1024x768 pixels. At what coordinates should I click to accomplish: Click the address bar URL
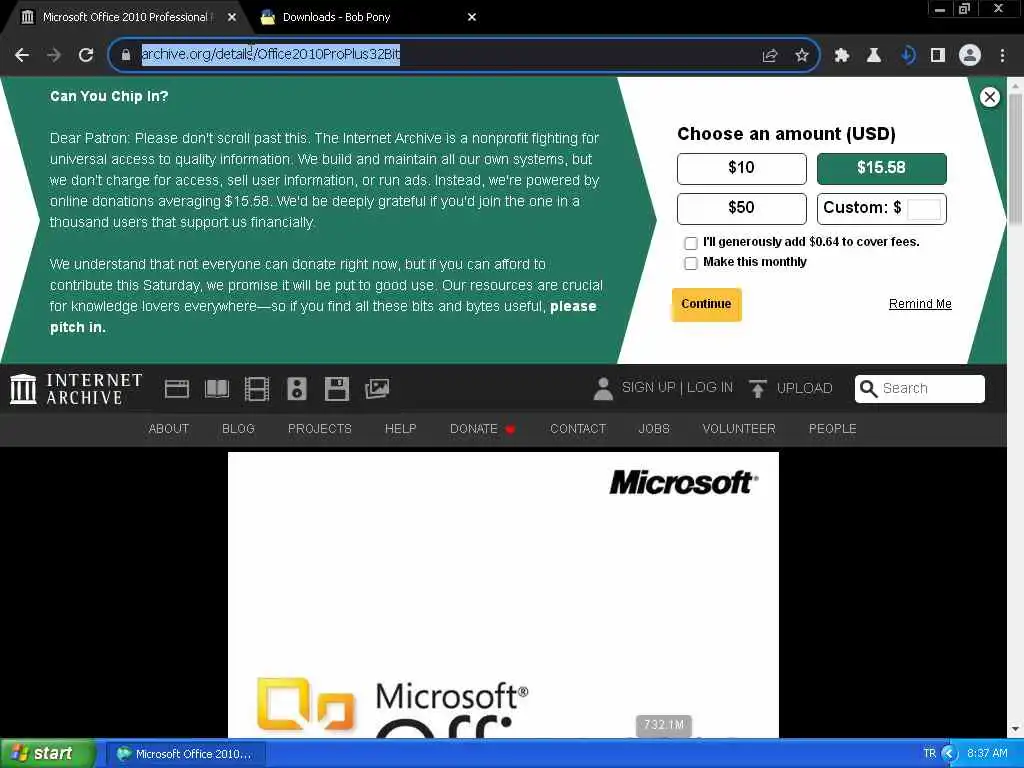(x=271, y=54)
